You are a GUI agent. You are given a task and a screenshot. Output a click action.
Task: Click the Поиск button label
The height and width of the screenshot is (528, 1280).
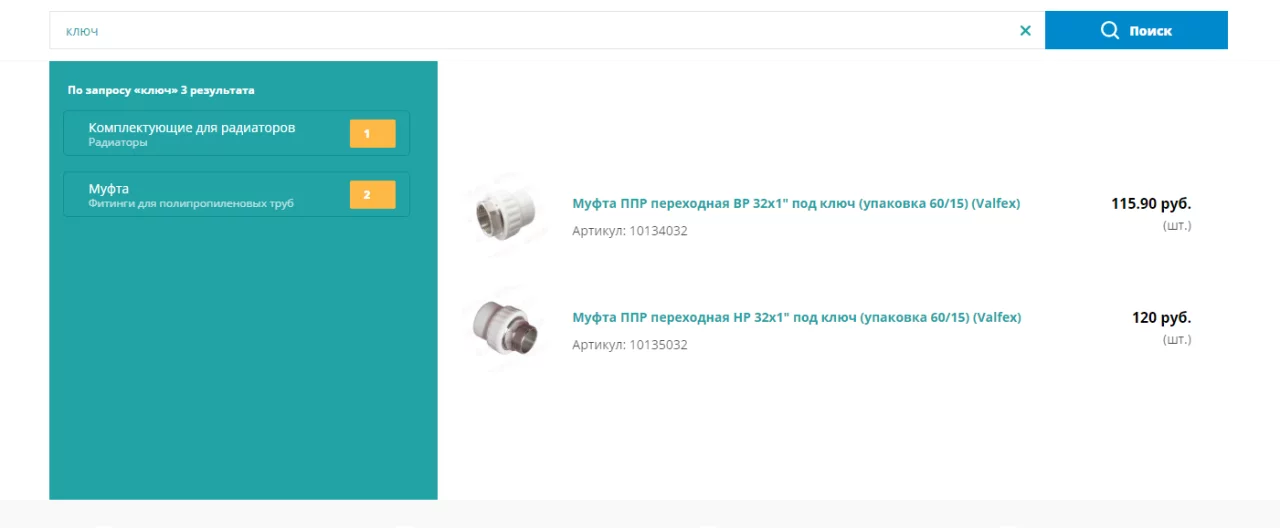[x=1151, y=31]
